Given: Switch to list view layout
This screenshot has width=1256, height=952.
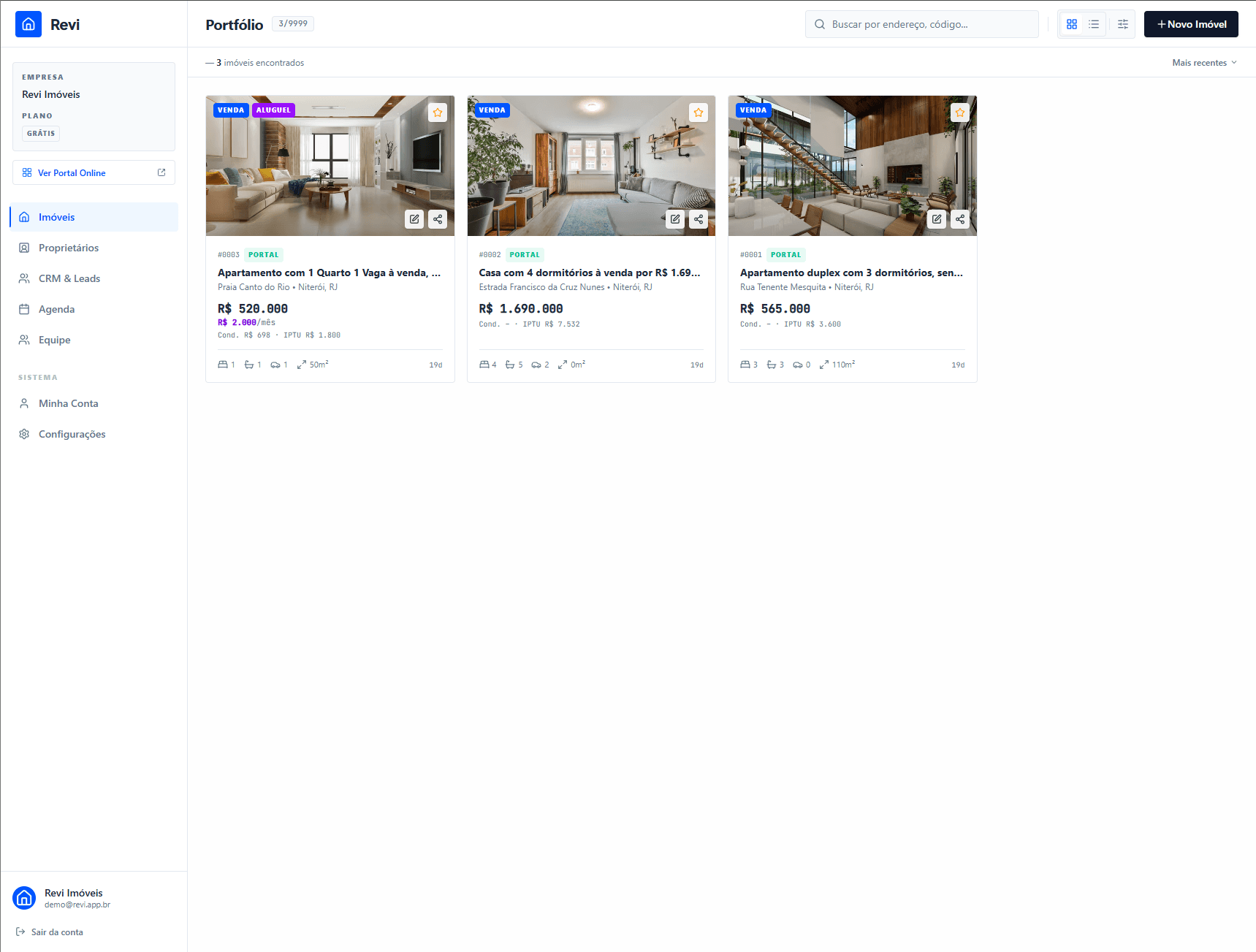Looking at the screenshot, I should pos(1093,23).
